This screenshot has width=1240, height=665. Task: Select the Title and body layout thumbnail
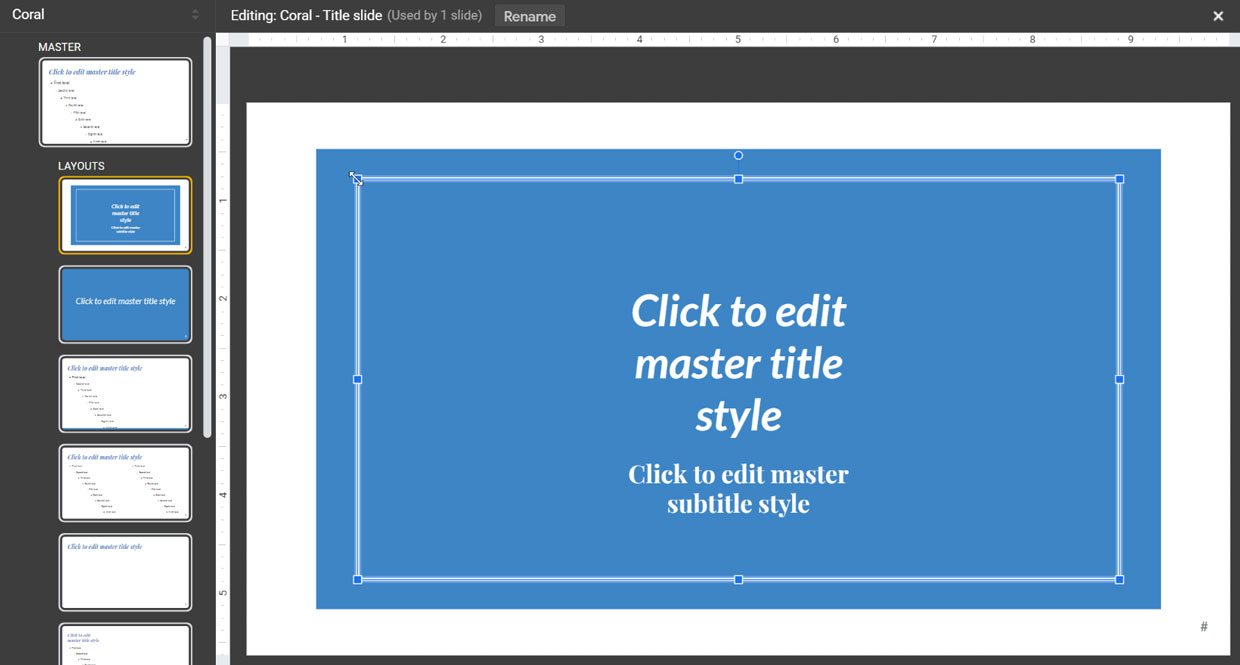click(x=125, y=393)
